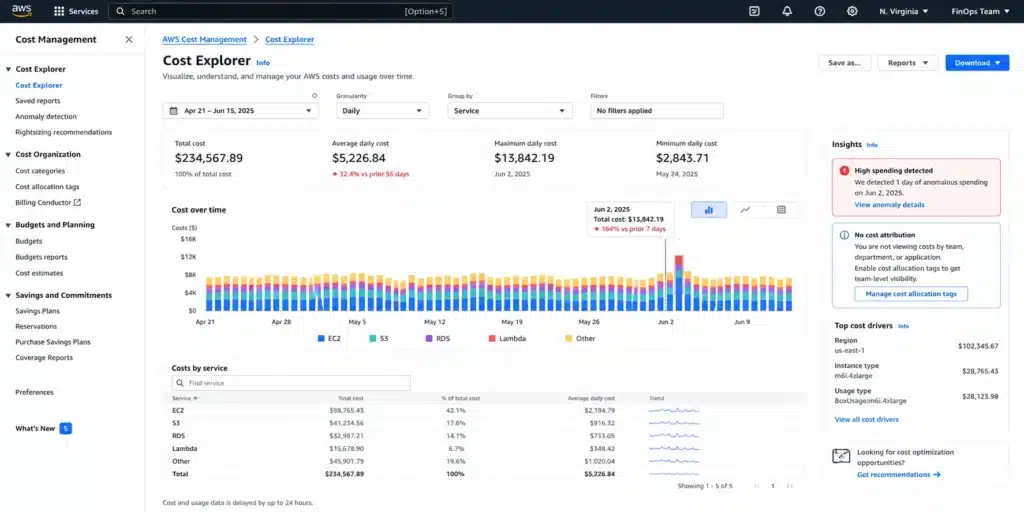1024x512 pixels.
Task: Switch to line chart view
Action: (745, 210)
